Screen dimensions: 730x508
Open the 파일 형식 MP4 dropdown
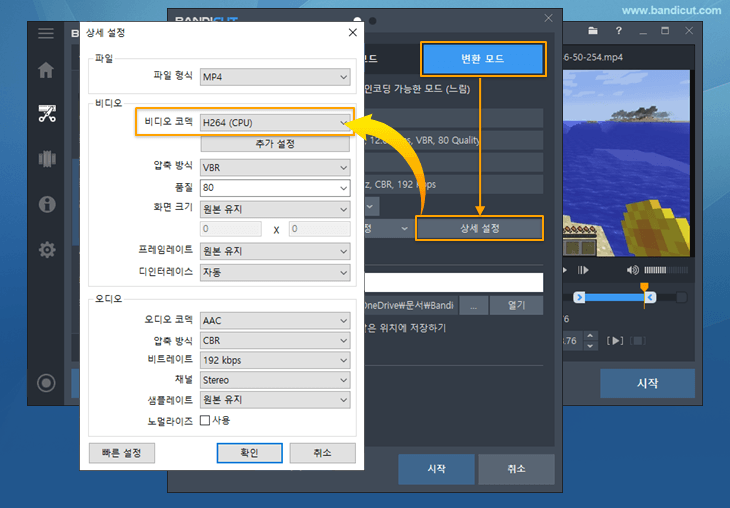(275, 77)
